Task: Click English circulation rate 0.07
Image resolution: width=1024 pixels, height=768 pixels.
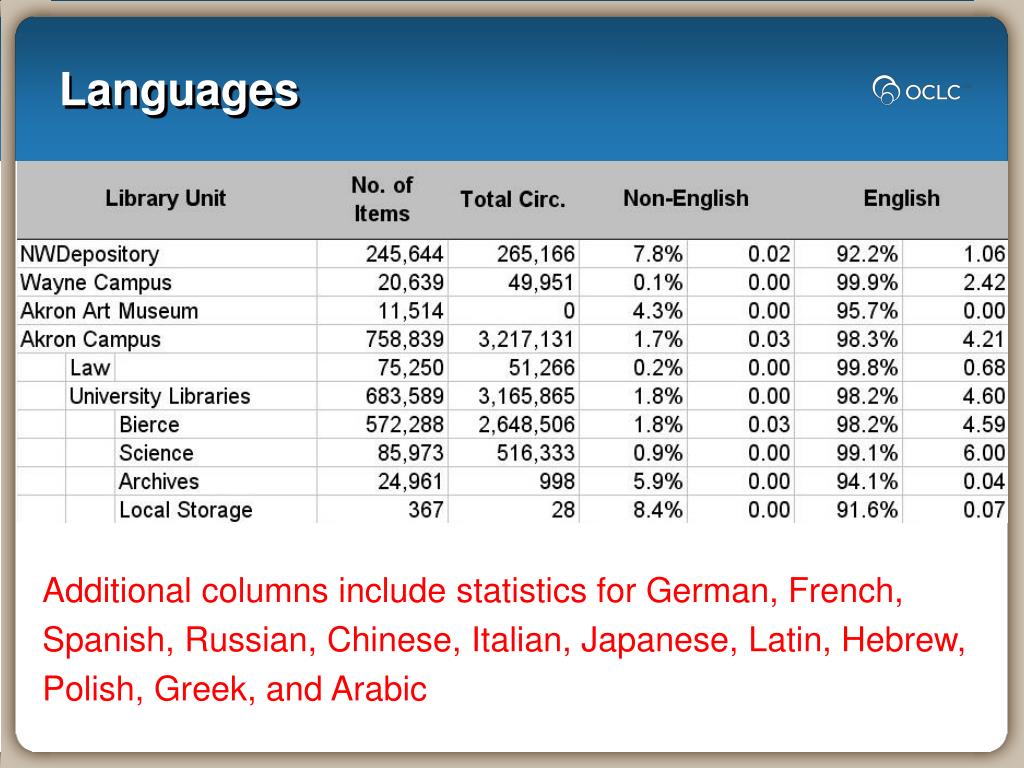Action: (984, 509)
